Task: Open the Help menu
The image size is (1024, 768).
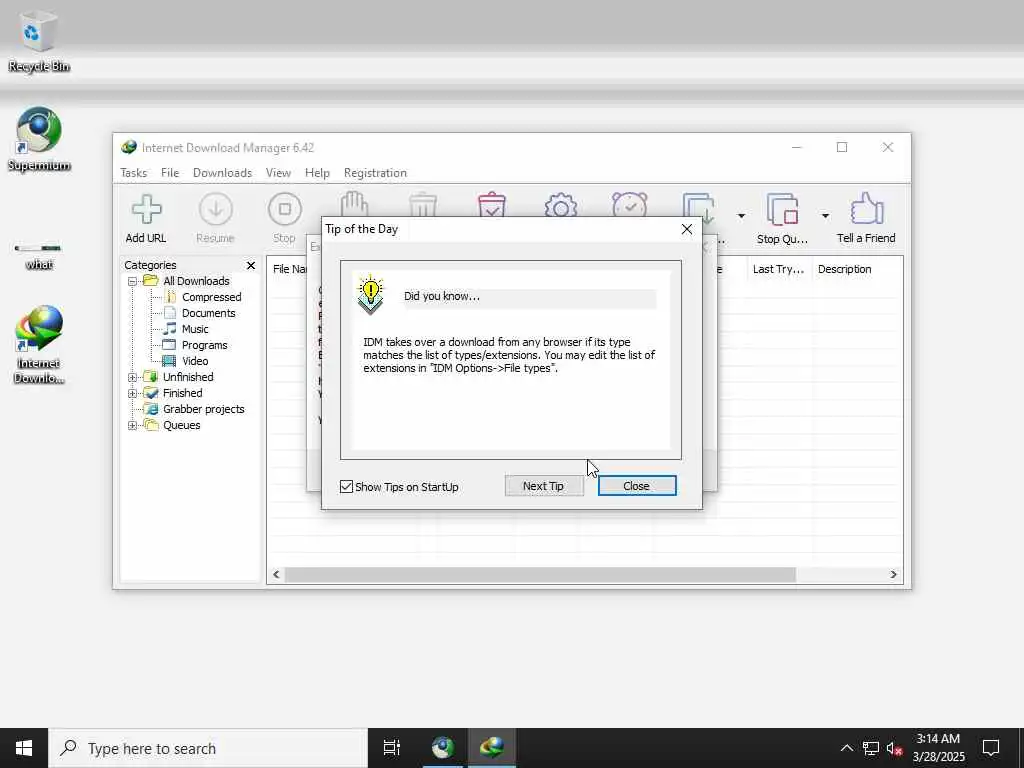Action: pos(317,172)
